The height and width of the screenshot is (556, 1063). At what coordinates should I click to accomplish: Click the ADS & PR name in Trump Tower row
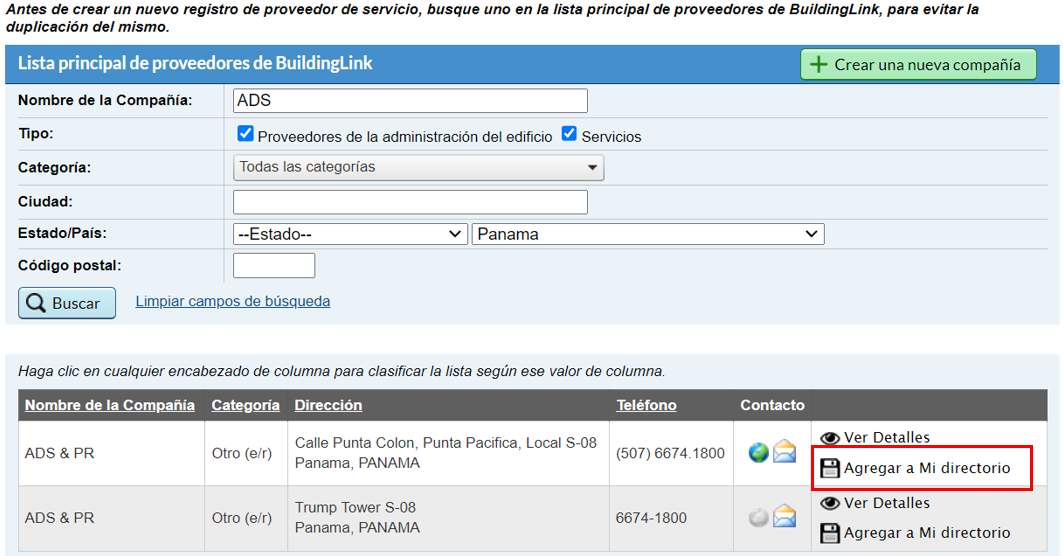click(x=60, y=517)
